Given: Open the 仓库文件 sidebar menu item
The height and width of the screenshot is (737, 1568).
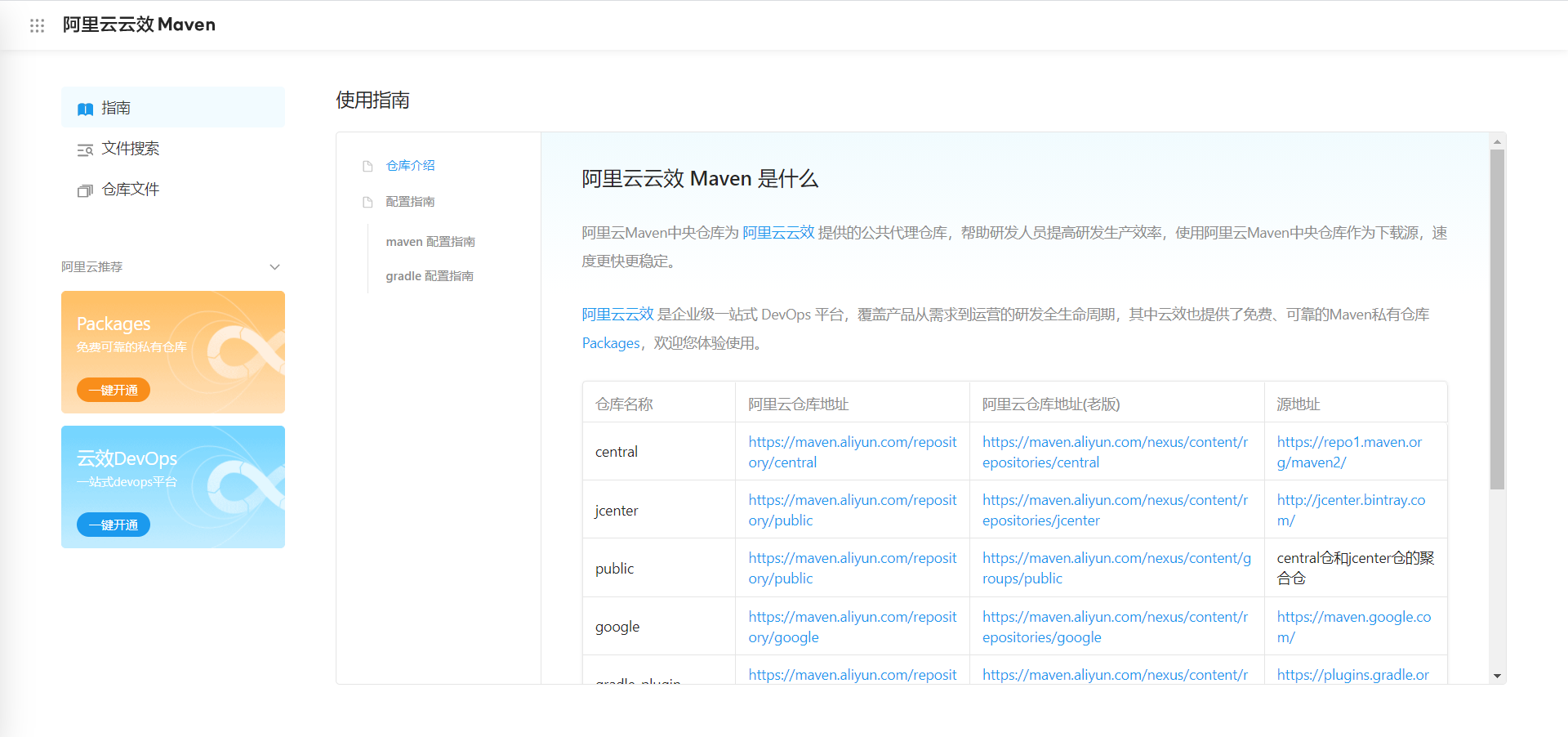Looking at the screenshot, I should coord(173,189).
